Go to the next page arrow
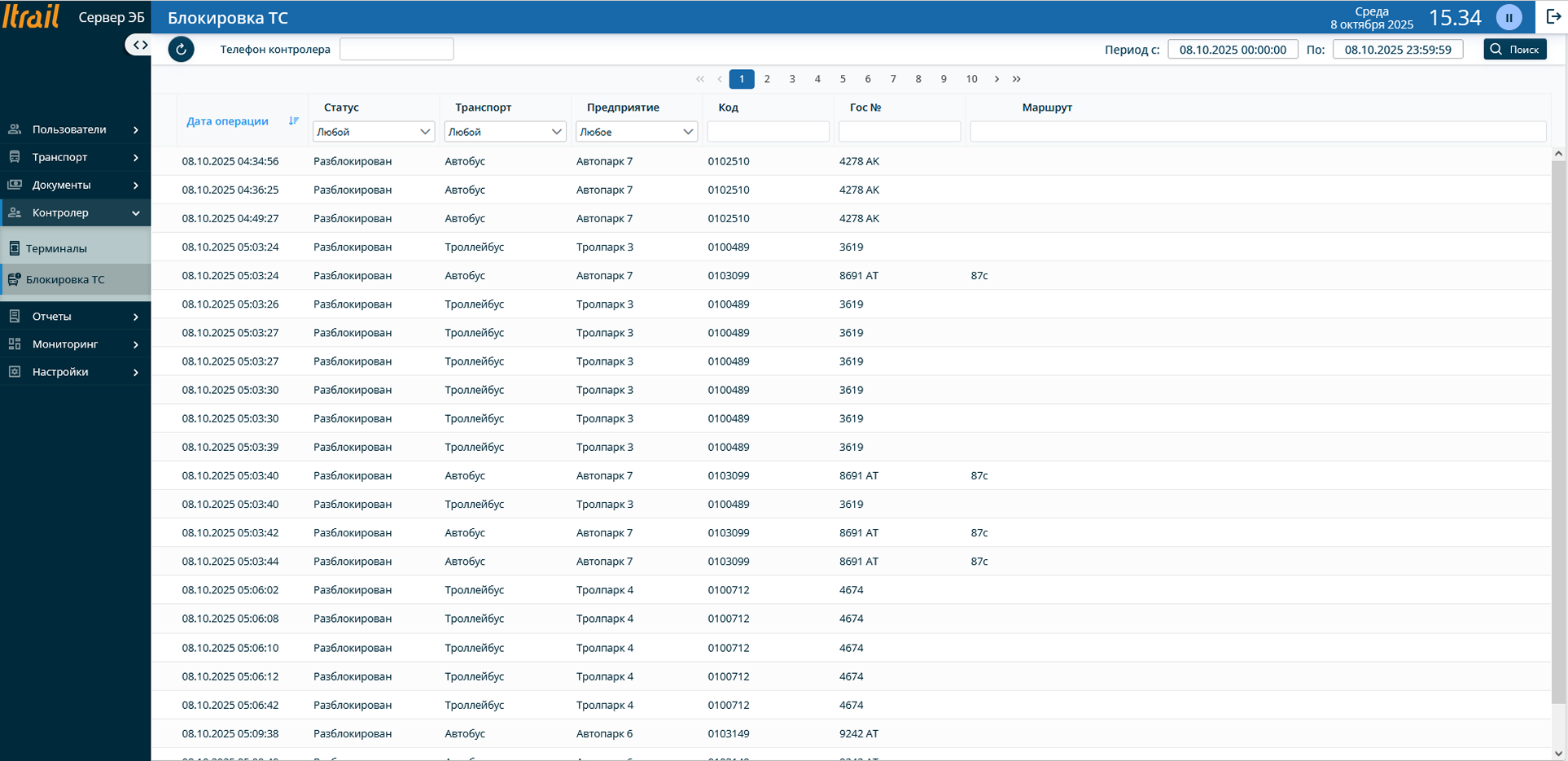 pos(996,79)
